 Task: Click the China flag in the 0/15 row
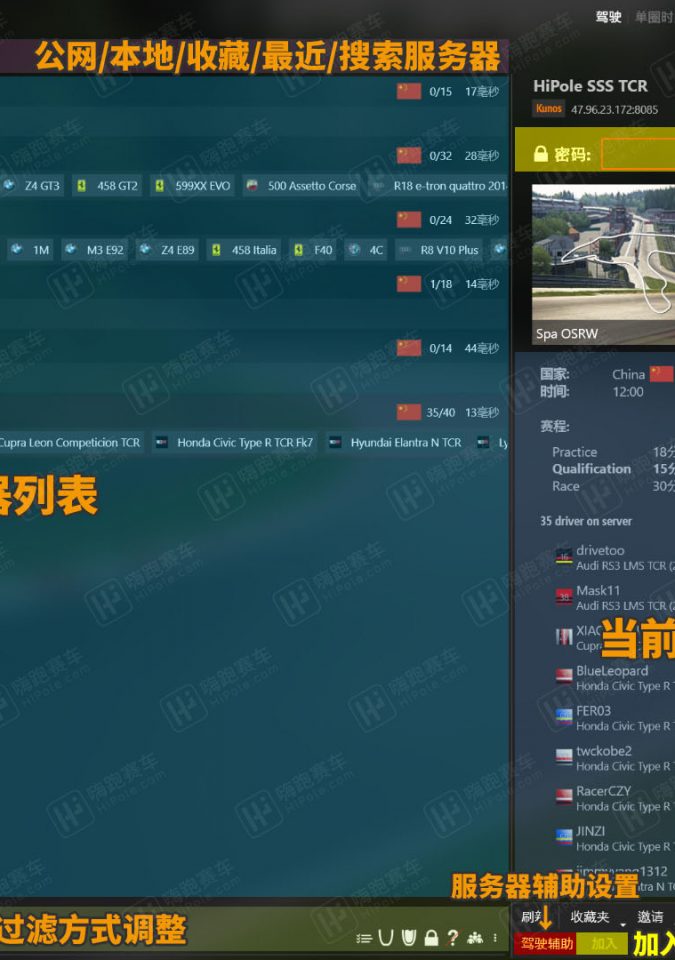coord(409,91)
